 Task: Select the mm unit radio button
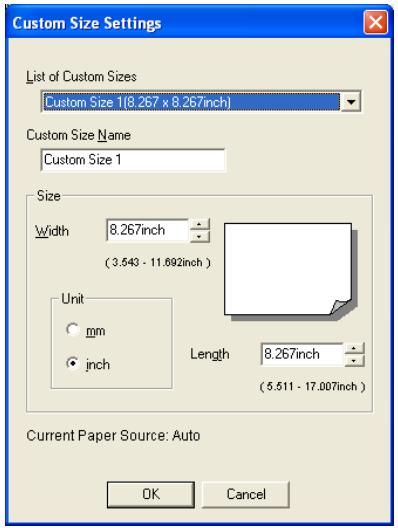point(73,330)
